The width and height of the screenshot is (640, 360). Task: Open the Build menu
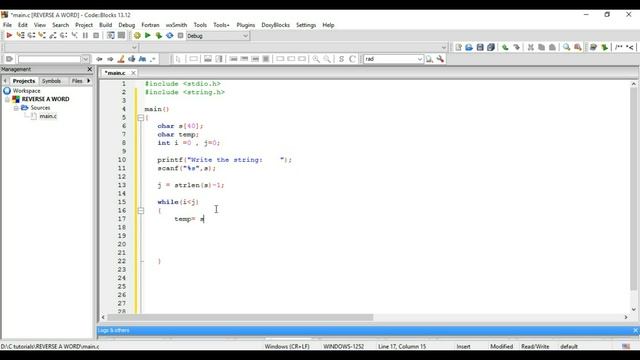(105, 25)
